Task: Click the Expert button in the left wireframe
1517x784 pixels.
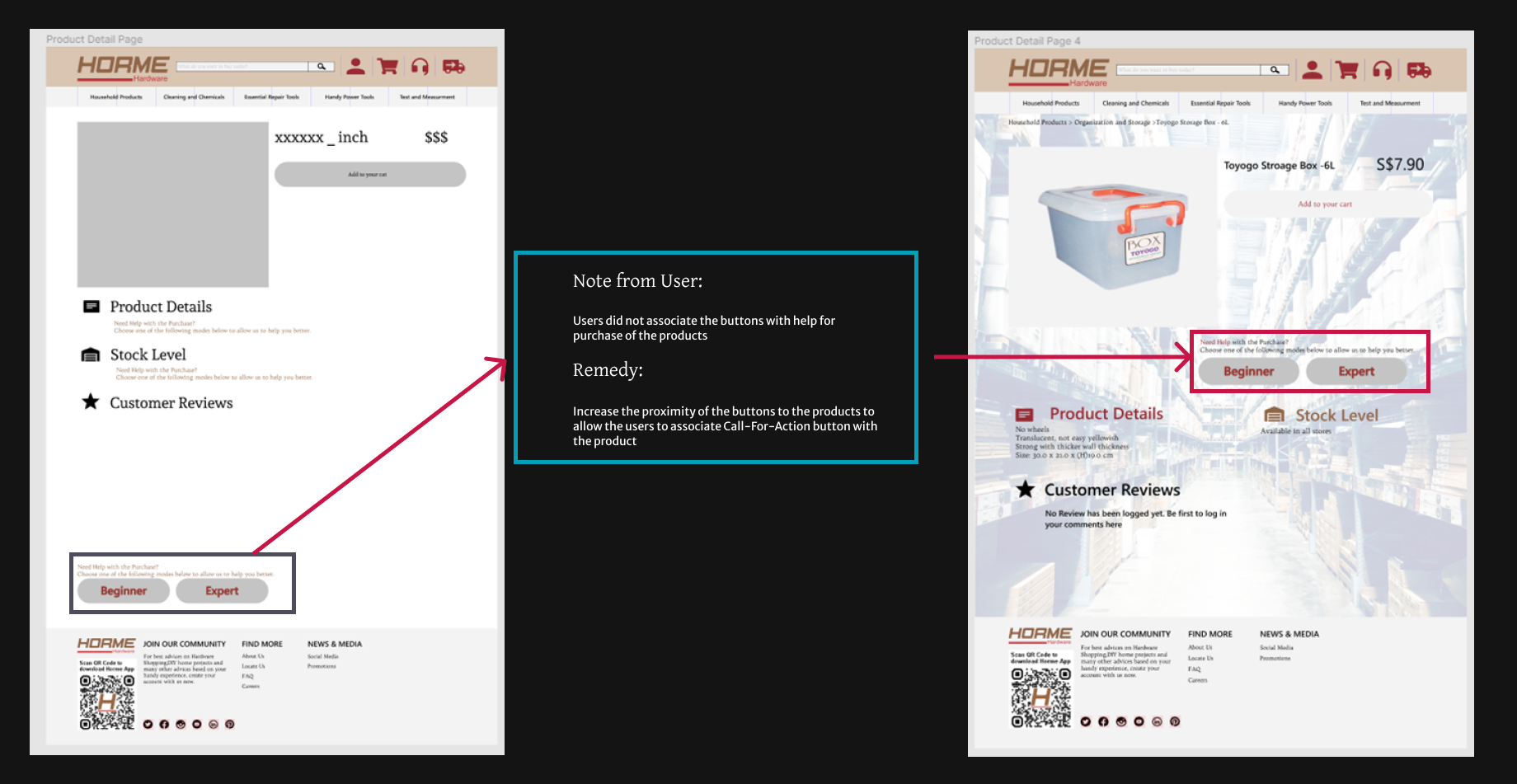Action: click(x=222, y=590)
